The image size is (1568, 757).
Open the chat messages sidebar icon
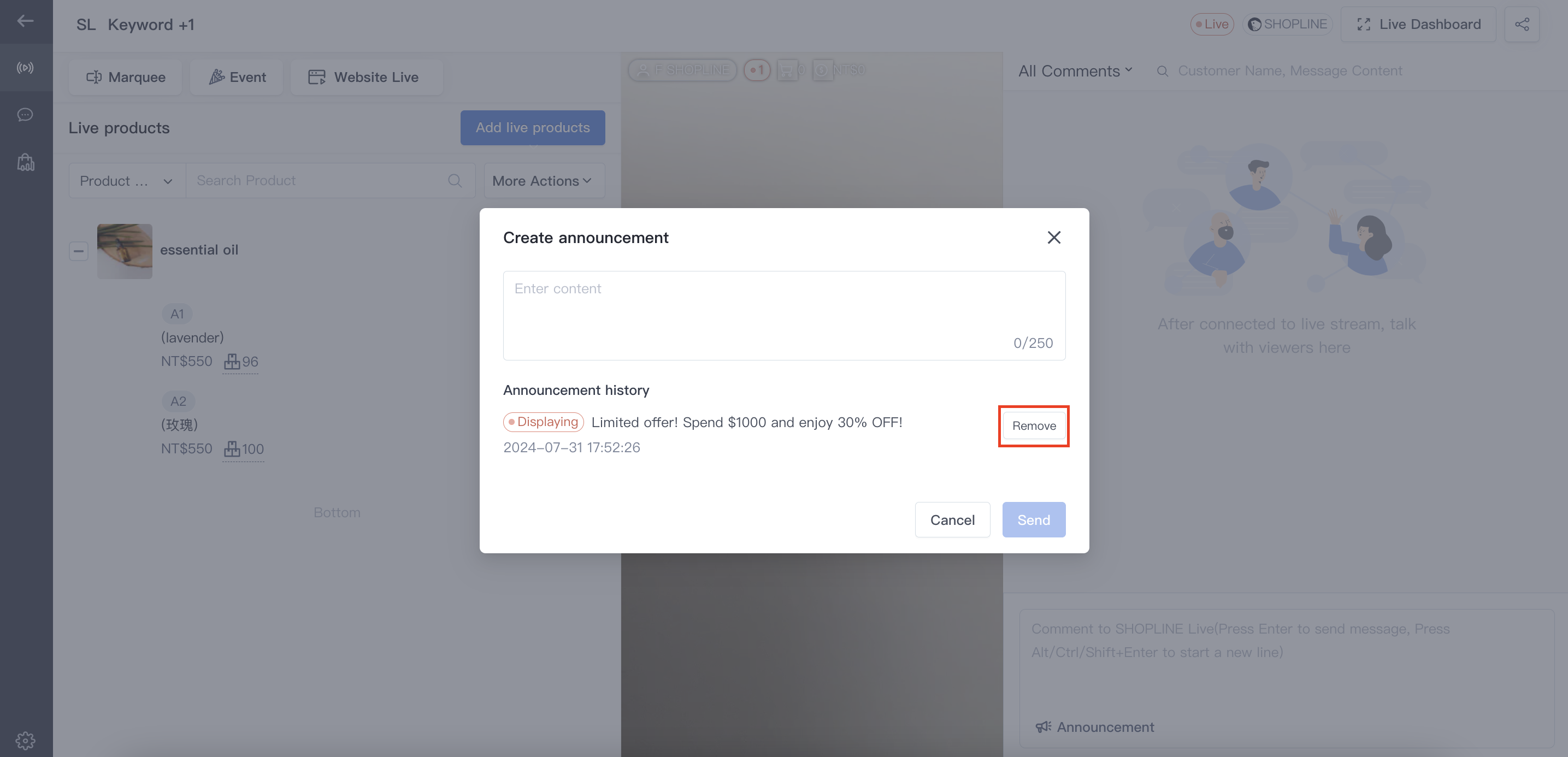coord(25,114)
